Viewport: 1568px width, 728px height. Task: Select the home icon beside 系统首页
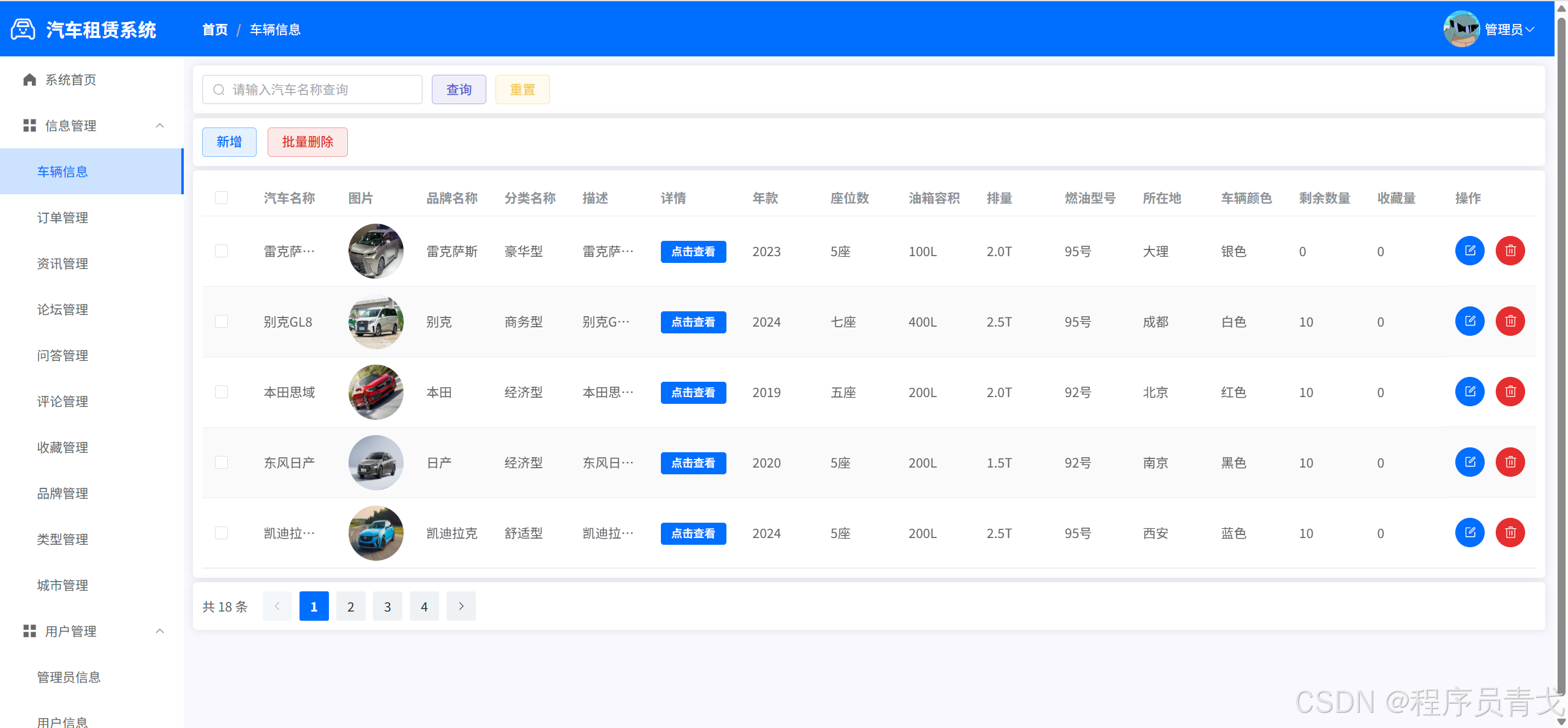pyautogui.click(x=29, y=79)
